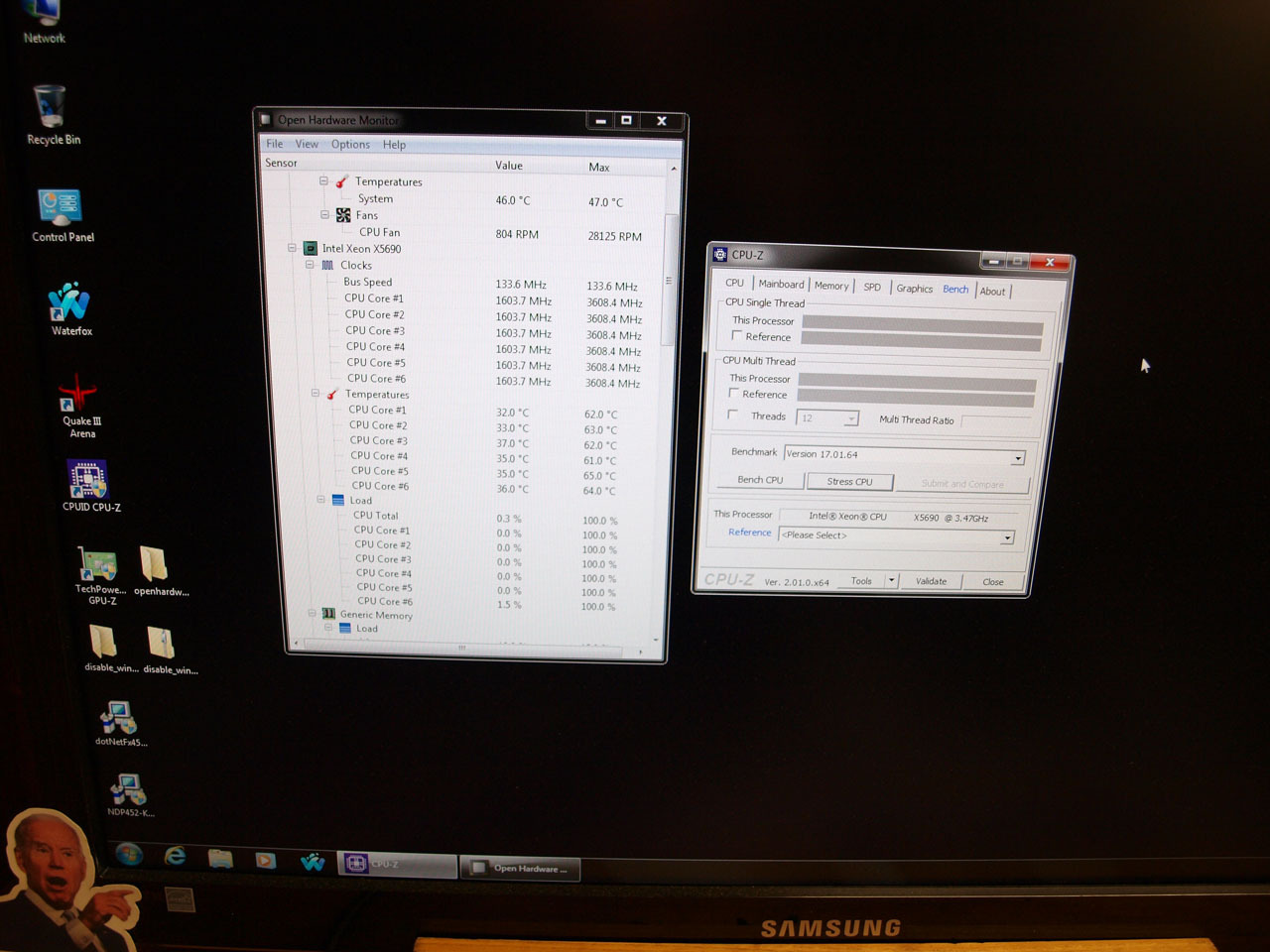
Task: Collapse the Generic Memory tree node
Action: coord(312,614)
